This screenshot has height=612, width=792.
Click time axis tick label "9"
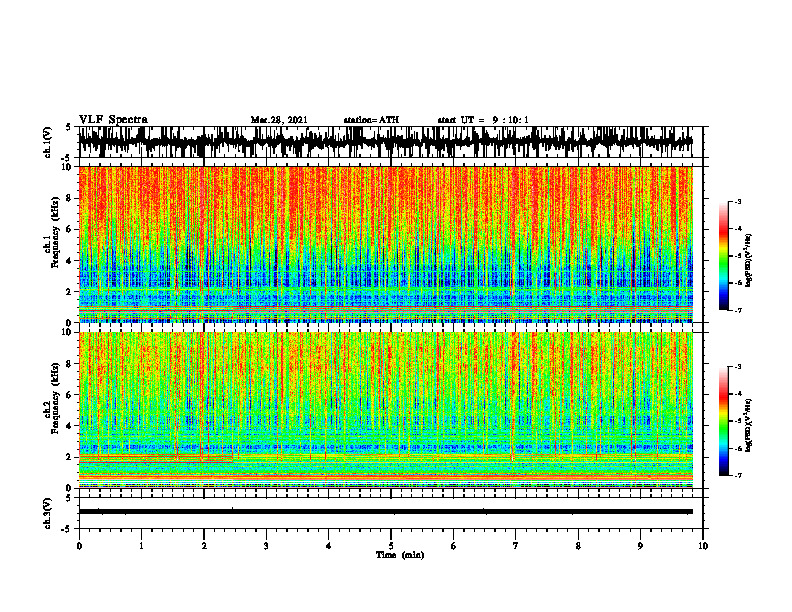640,546
